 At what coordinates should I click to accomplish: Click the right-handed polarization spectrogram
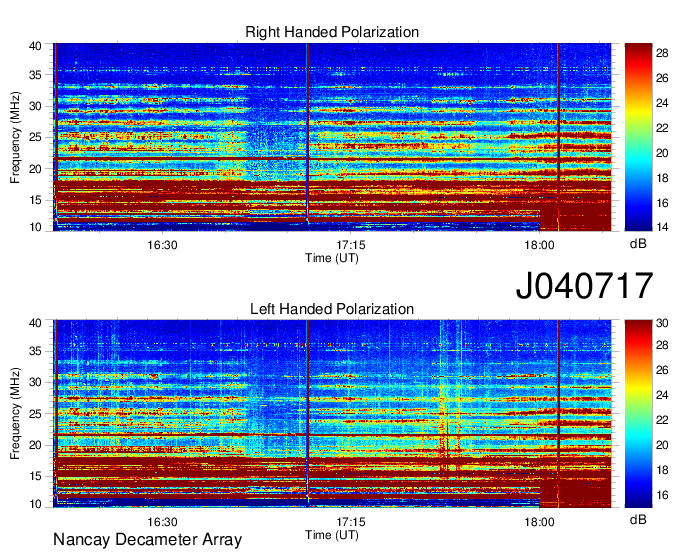[x=332, y=137]
